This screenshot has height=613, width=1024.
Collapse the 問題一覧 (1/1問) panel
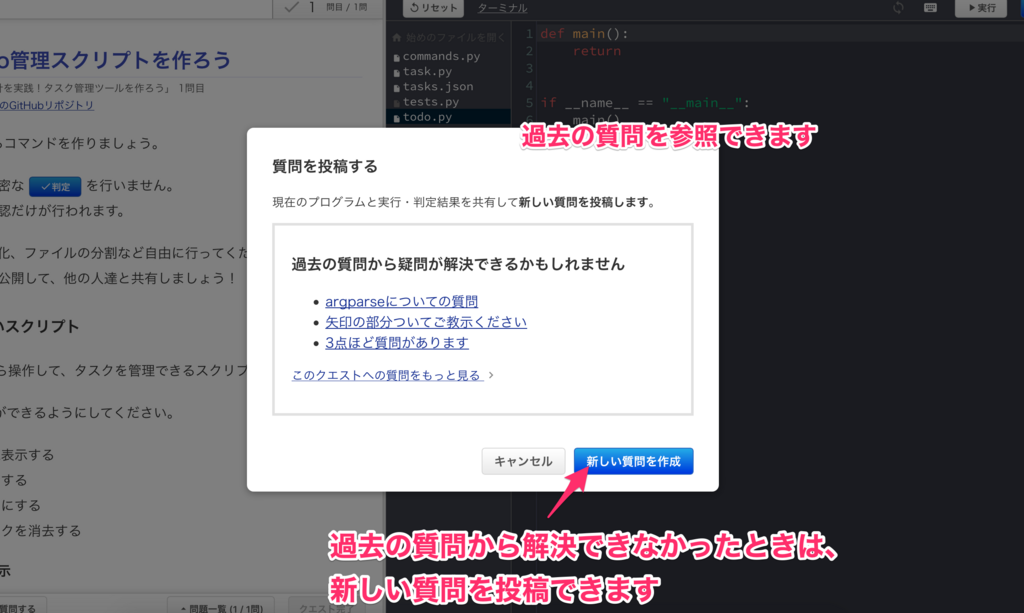point(220,608)
